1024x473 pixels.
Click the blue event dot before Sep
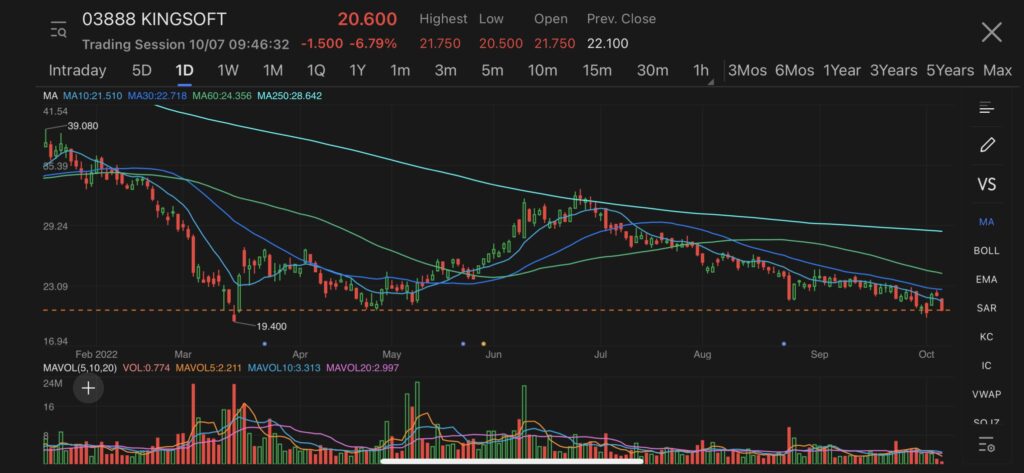coord(784,343)
